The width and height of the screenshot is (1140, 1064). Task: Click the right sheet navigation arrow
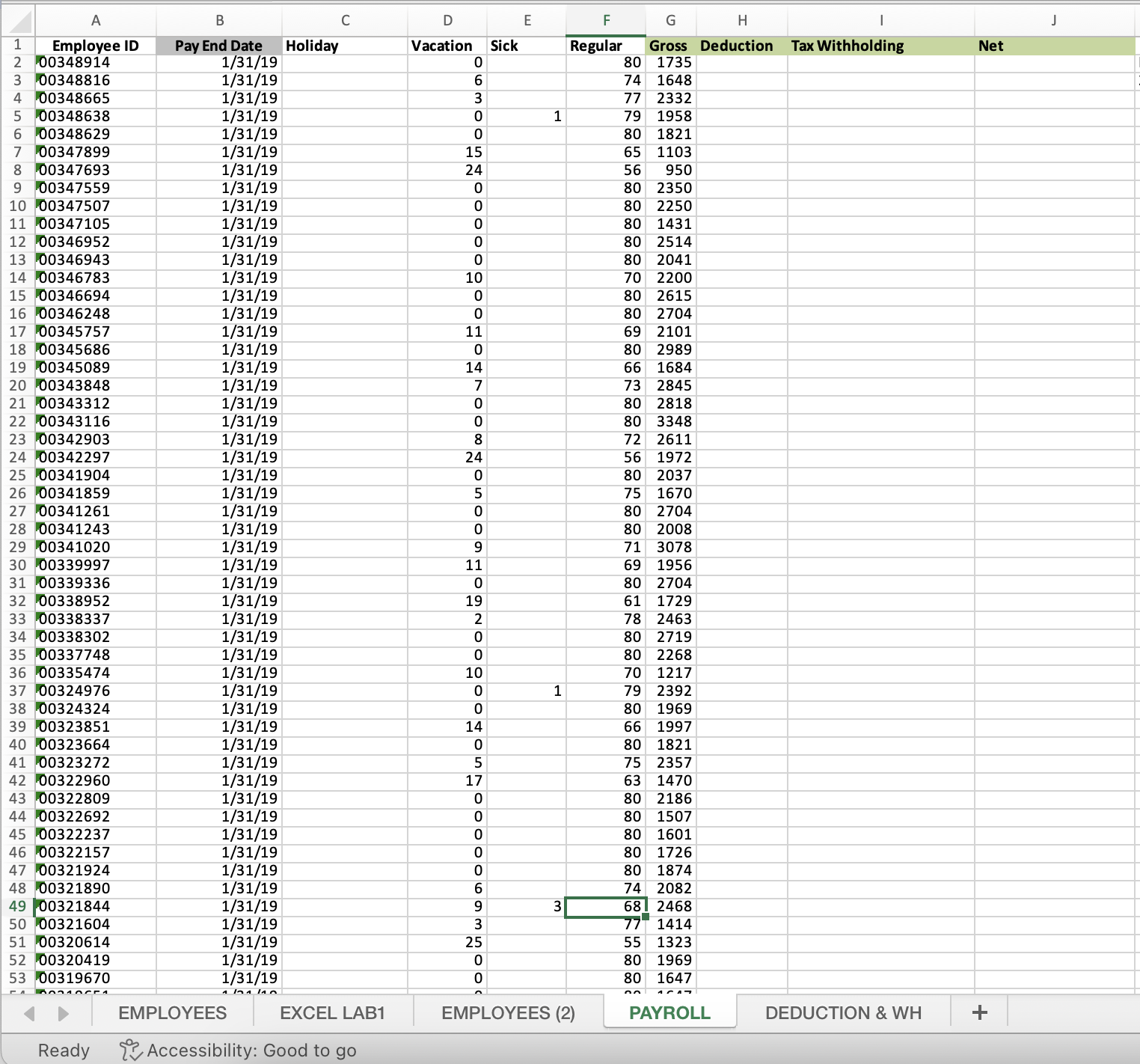(x=63, y=1012)
